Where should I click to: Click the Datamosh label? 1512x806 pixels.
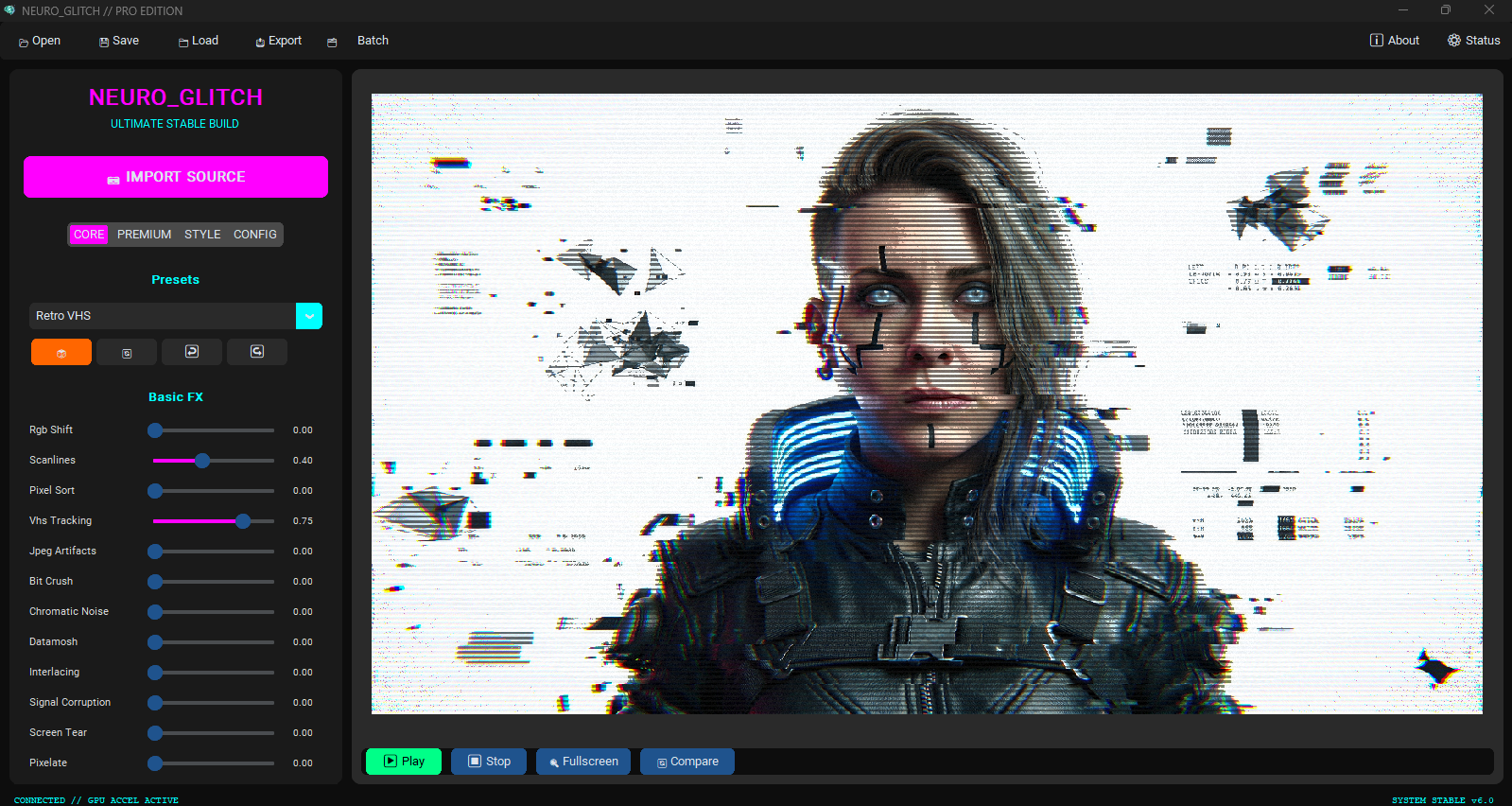(54, 642)
